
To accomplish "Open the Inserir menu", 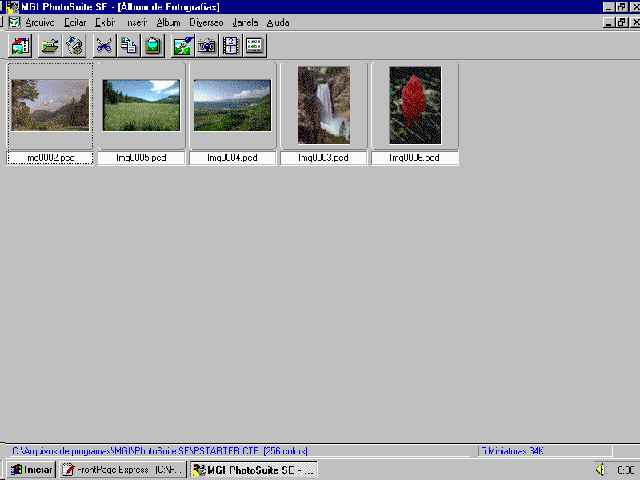I will tap(136, 22).
